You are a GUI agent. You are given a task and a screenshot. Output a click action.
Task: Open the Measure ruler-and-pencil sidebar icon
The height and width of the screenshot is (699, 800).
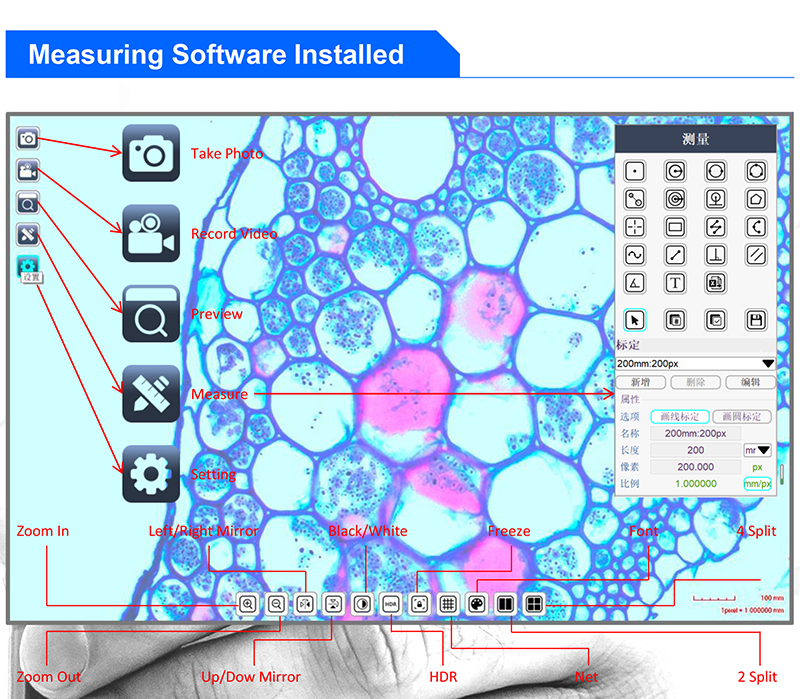28,235
